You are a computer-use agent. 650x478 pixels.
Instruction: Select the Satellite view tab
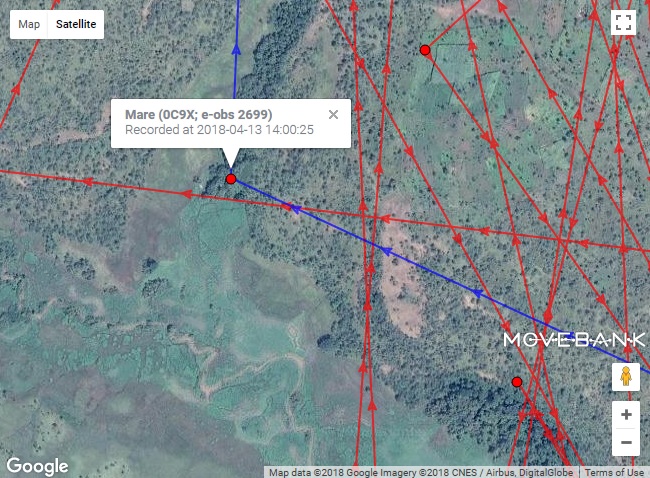(x=76, y=24)
